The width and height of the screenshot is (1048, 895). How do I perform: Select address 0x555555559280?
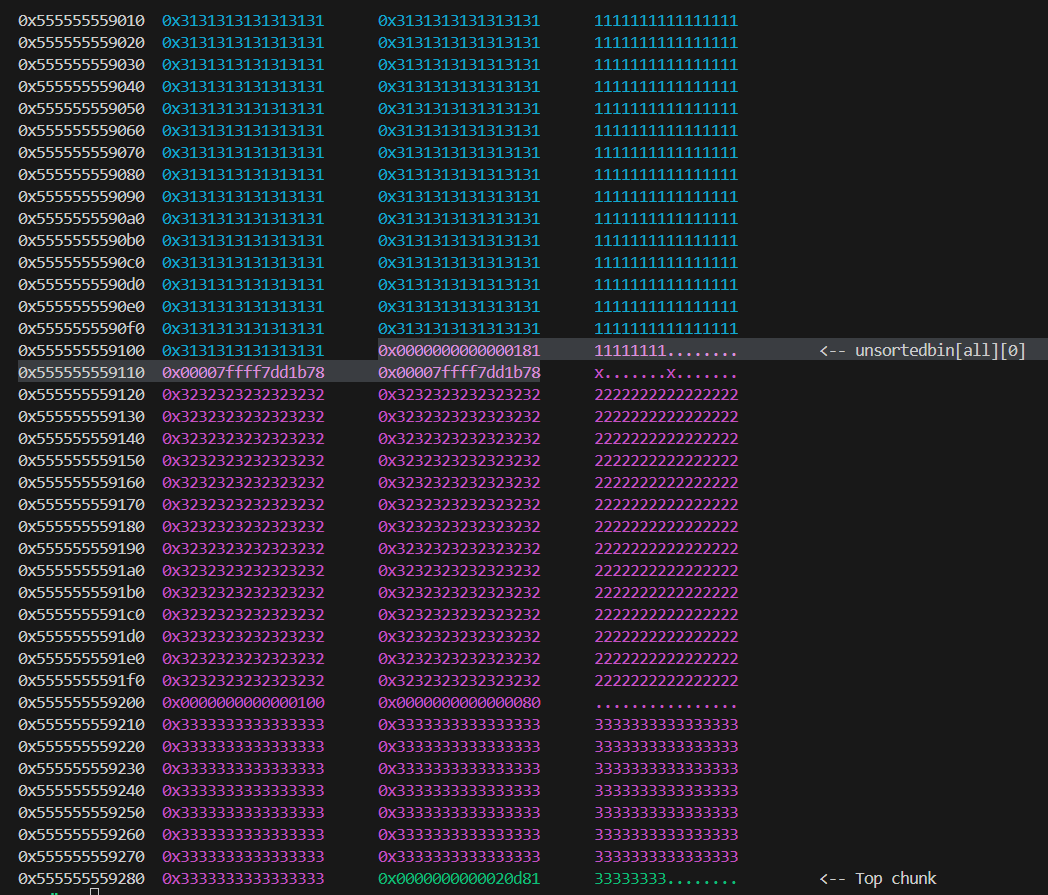81,878
